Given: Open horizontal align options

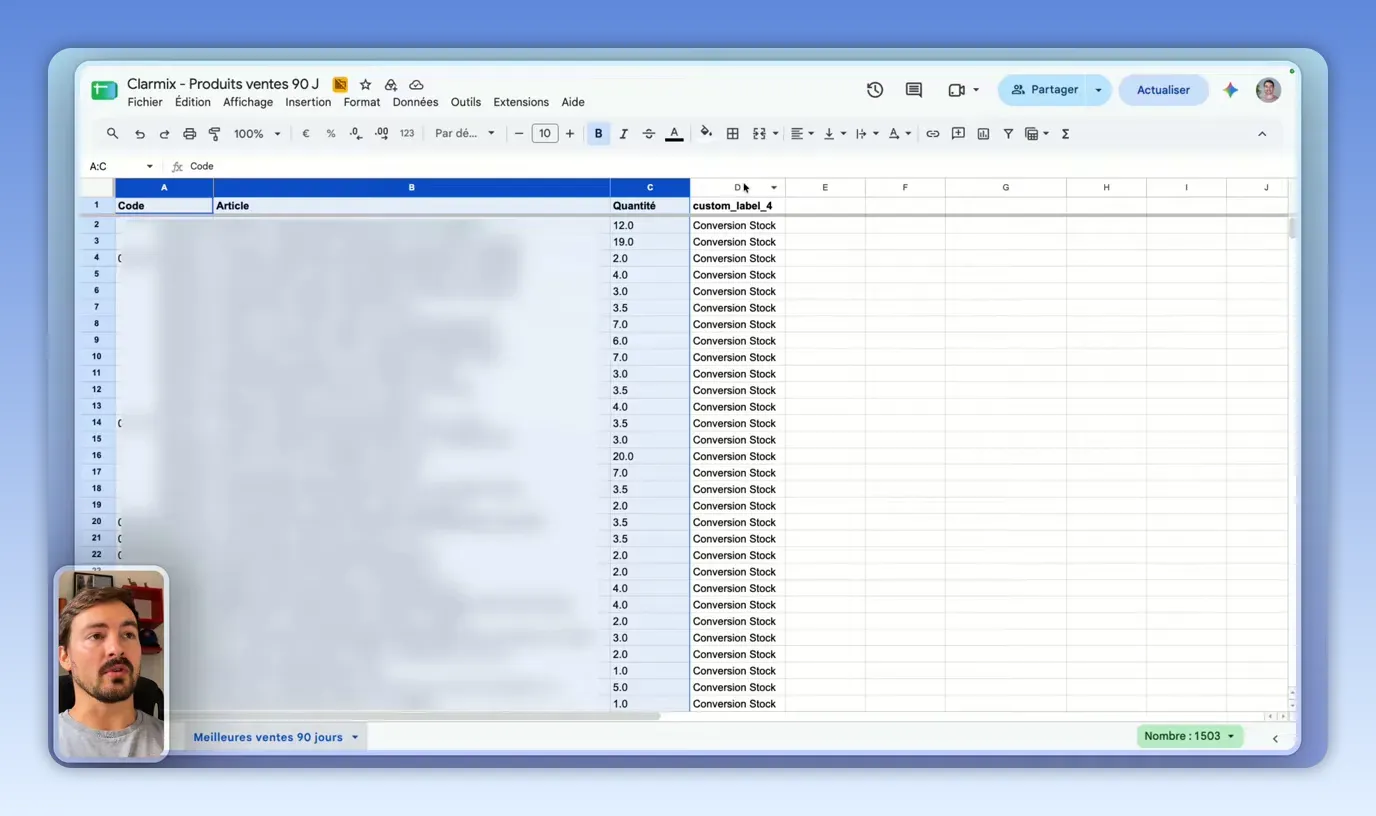Looking at the screenshot, I should point(801,134).
